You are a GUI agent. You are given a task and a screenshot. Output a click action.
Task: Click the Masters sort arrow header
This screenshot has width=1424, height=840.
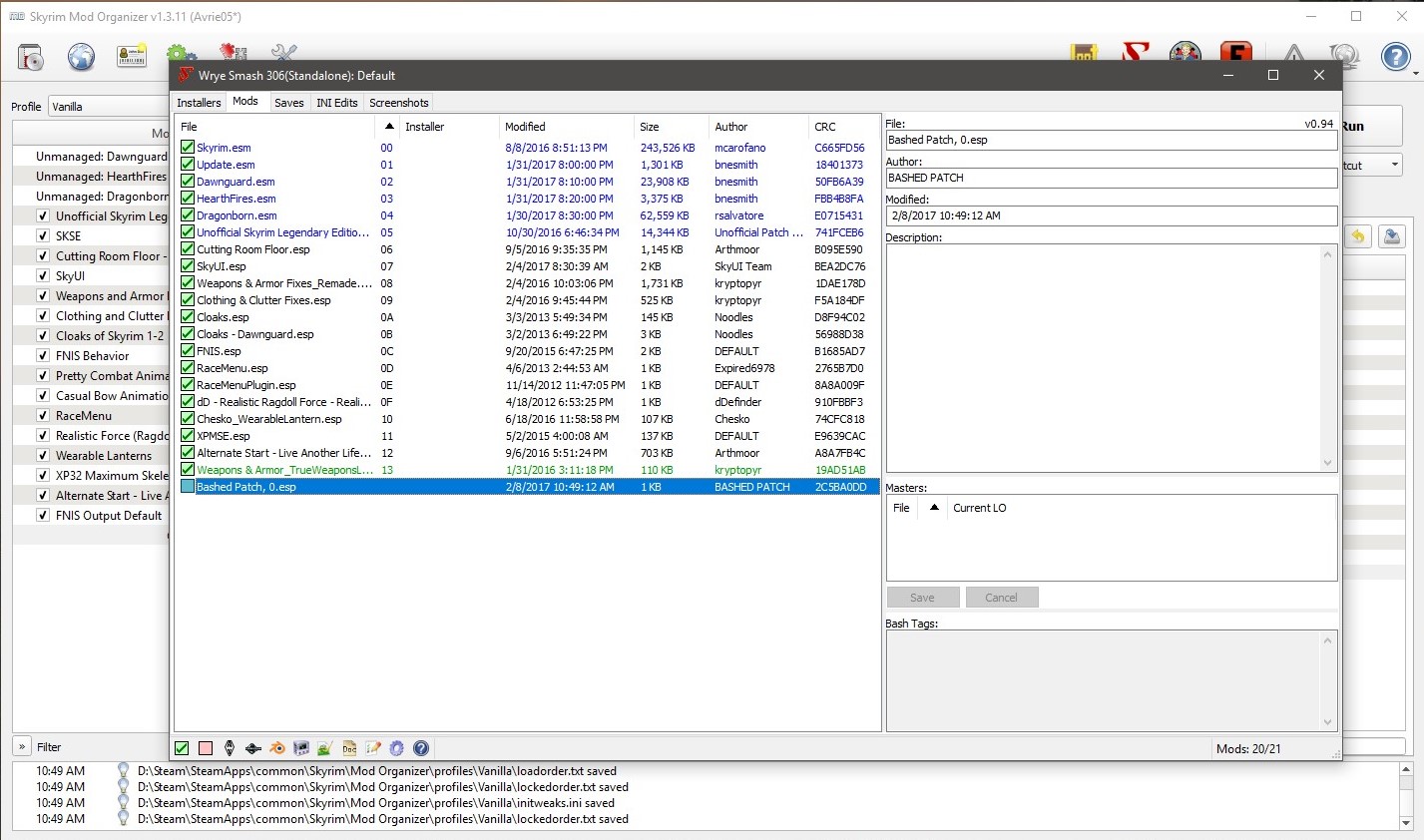point(934,508)
